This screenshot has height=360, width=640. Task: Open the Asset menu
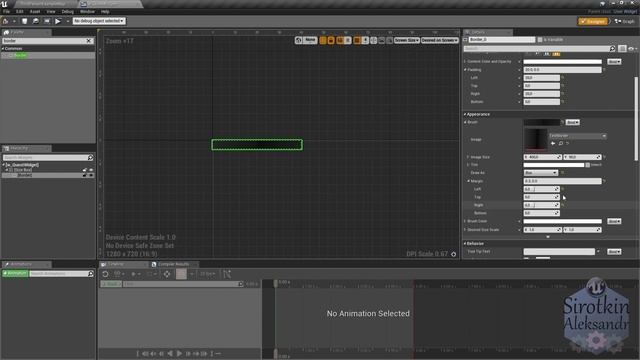pos(35,11)
